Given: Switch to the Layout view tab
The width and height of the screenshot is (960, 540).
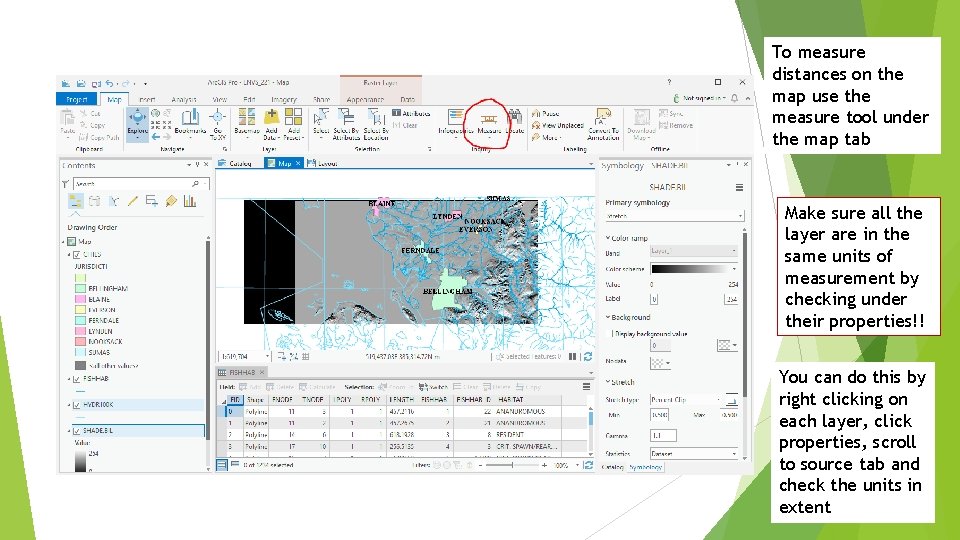Looking at the screenshot, I should point(323,163).
